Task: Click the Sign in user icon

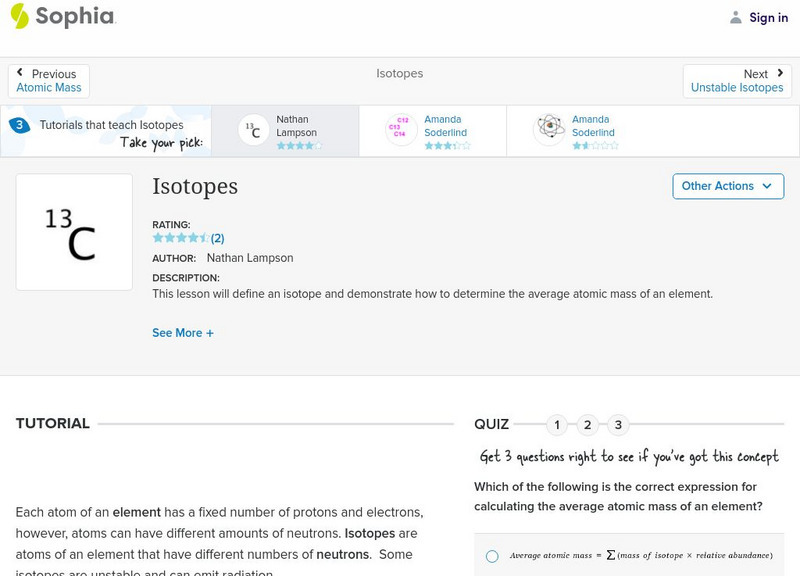Action: click(x=736, y=17)
